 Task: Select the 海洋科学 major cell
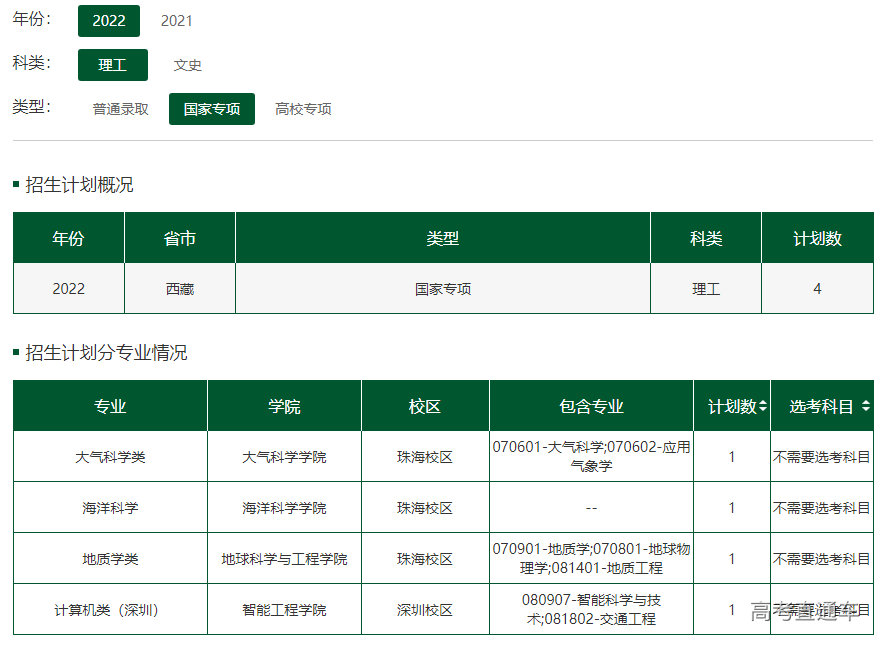[x=110, y=508]
